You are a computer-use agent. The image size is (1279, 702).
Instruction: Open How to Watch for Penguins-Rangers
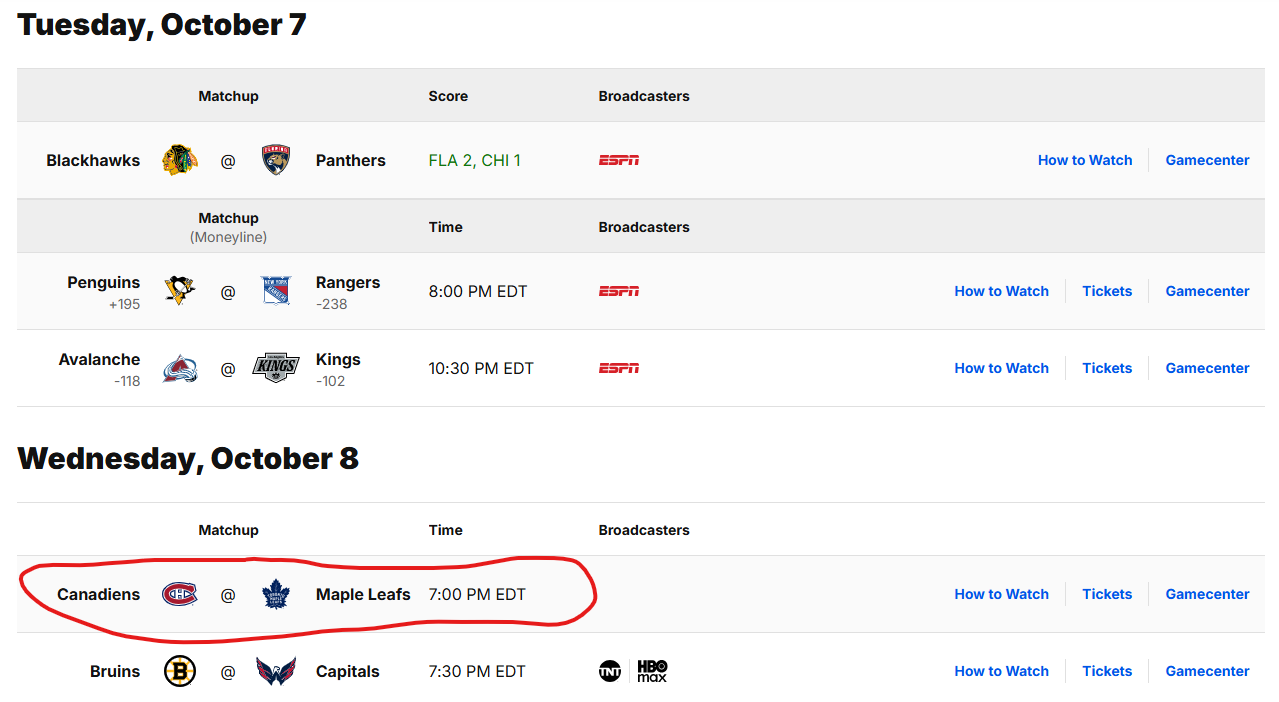1001,291
